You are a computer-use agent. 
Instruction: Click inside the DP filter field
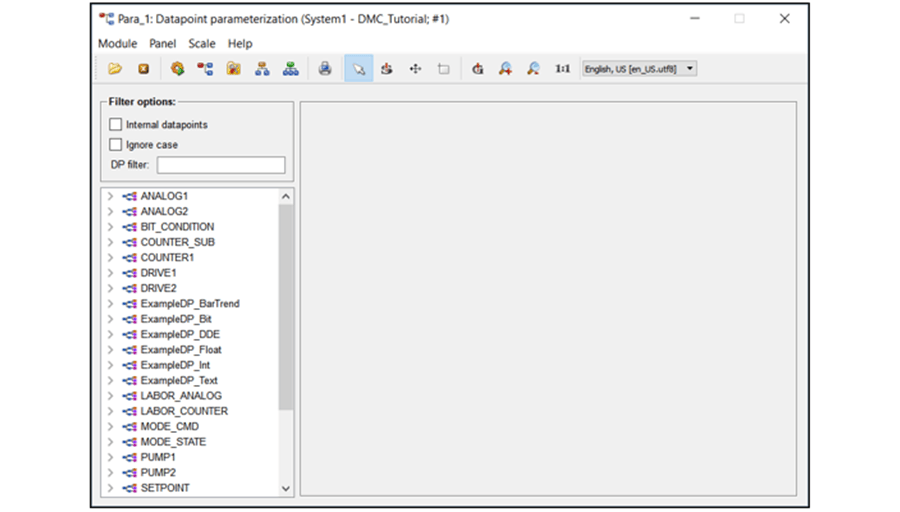click(221, 165)
